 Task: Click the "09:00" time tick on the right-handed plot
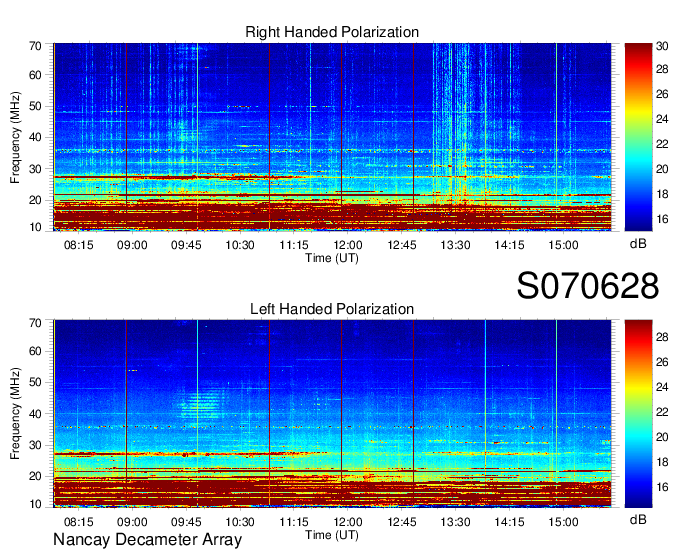click(132, 245)
